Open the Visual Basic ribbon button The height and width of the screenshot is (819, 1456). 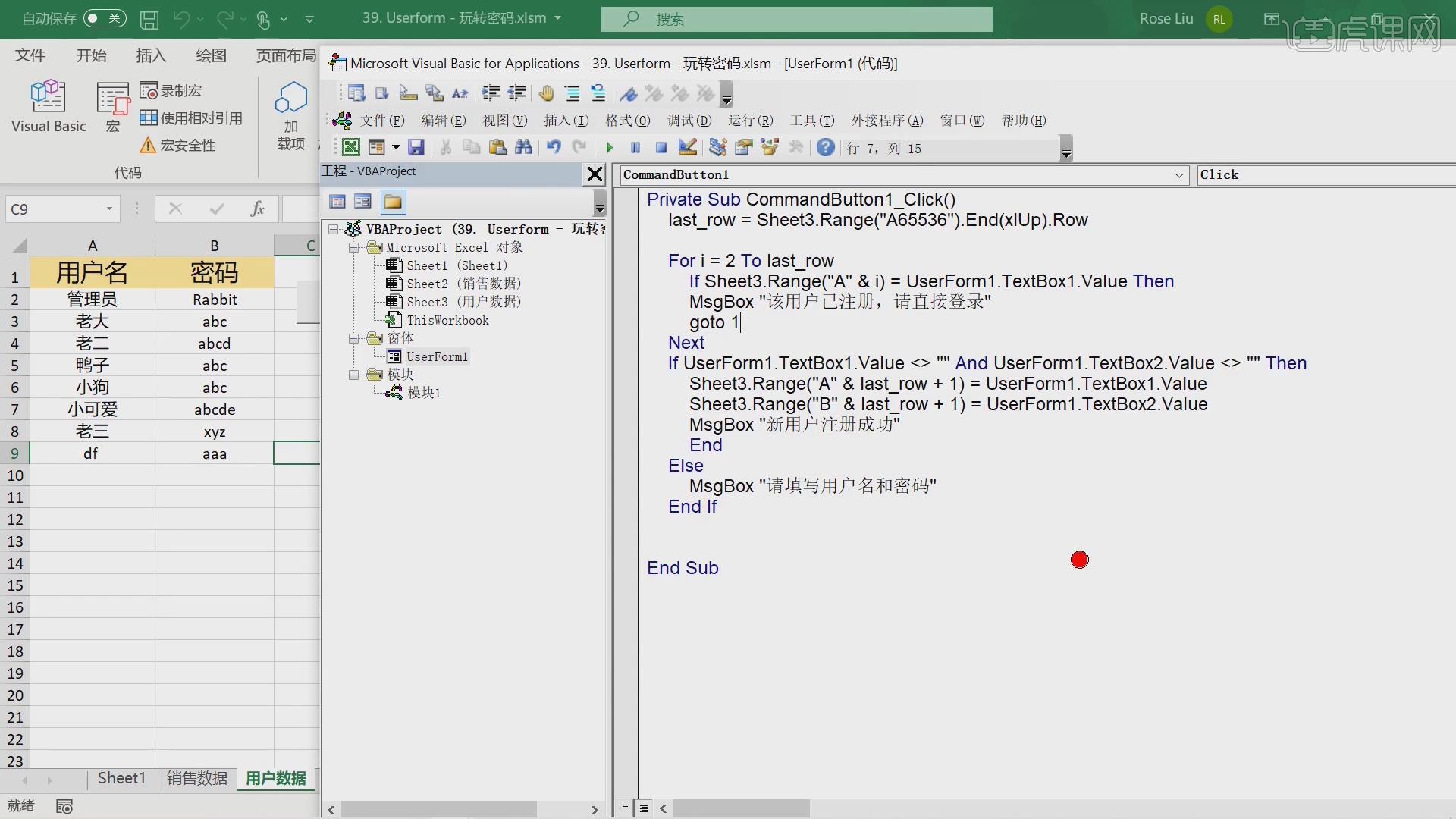click(49, 108)
